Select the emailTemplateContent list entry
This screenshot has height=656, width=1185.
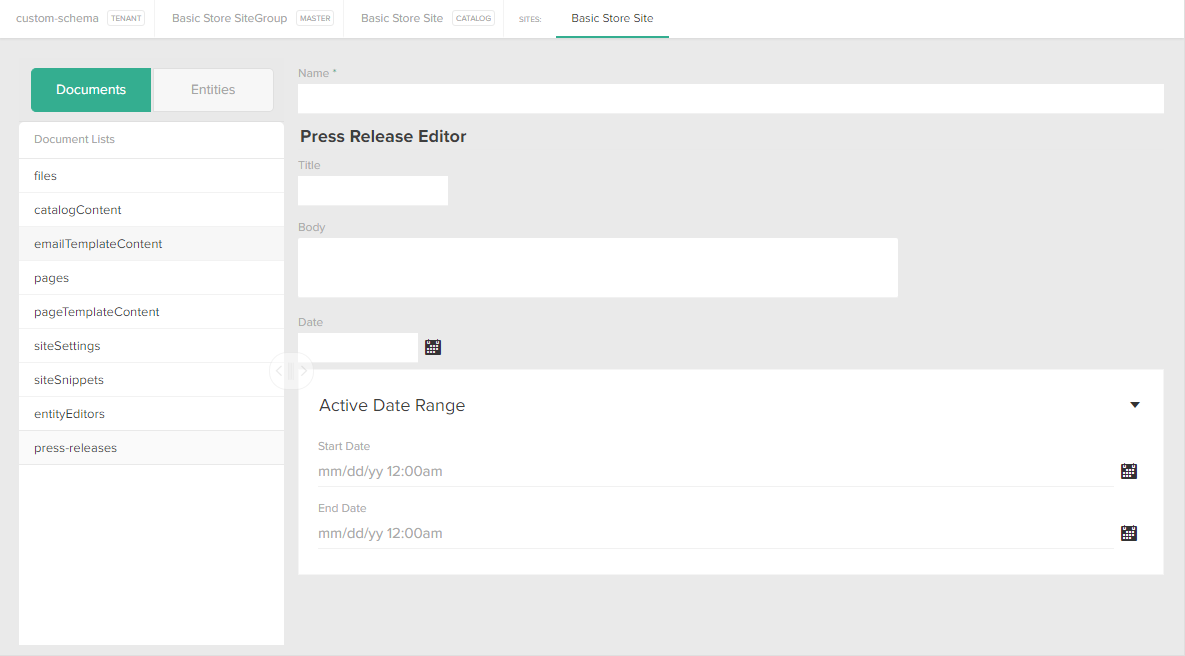pos(97,243)
